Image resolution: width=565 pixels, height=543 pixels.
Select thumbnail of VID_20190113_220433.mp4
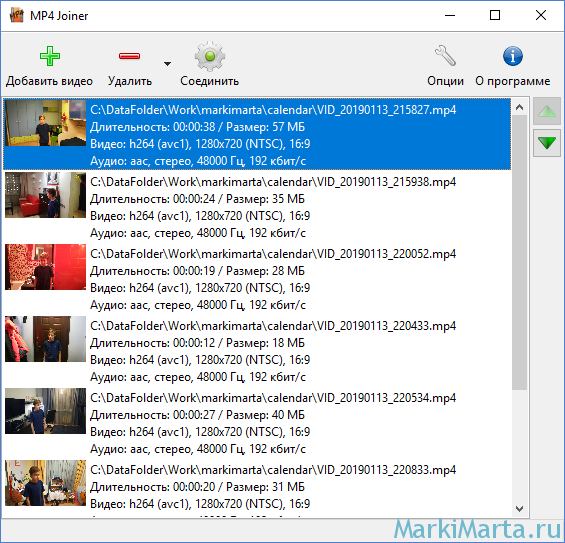(45, 339)
